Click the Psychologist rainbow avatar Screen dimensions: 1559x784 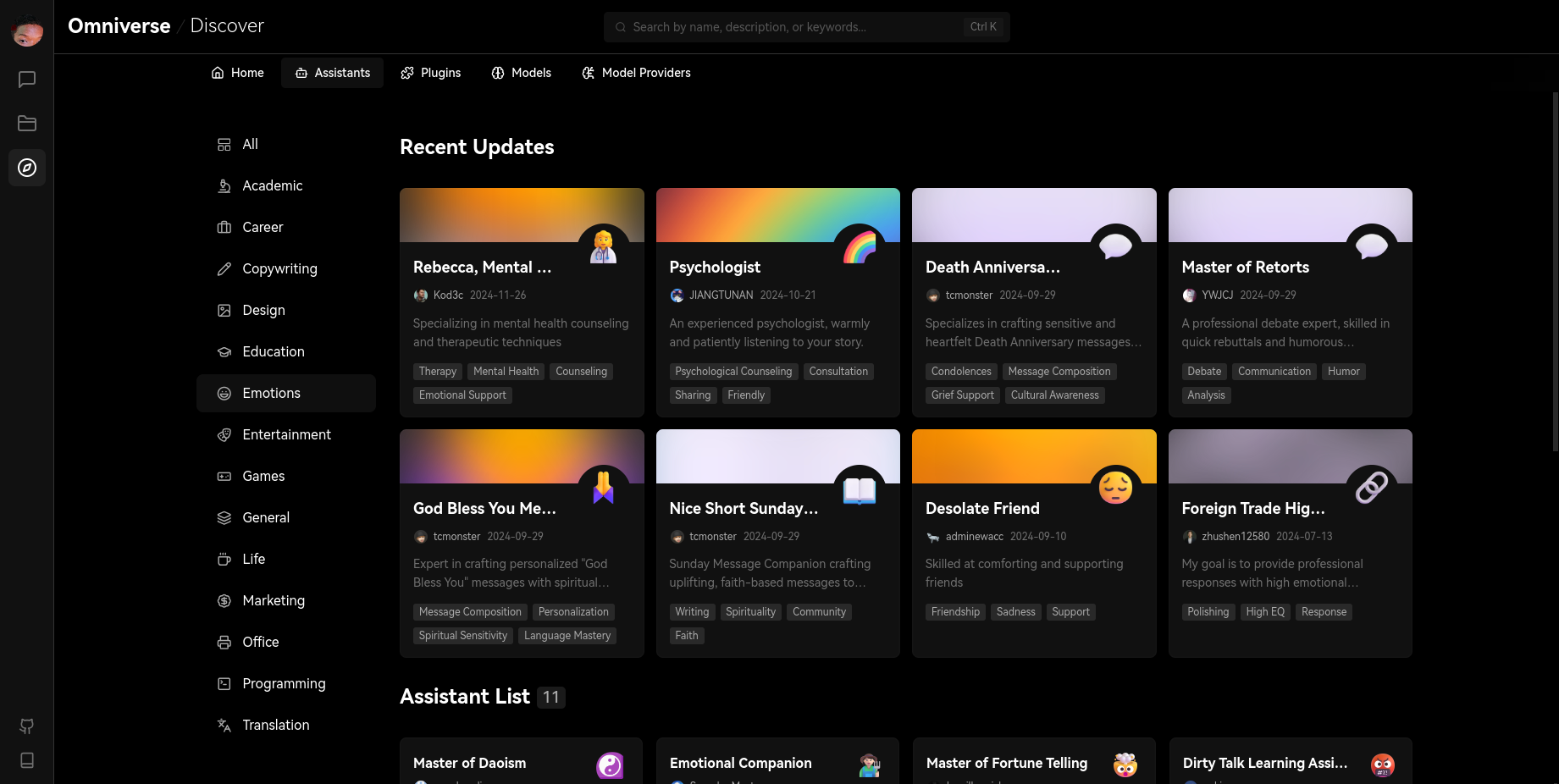[x=860, y=248]
